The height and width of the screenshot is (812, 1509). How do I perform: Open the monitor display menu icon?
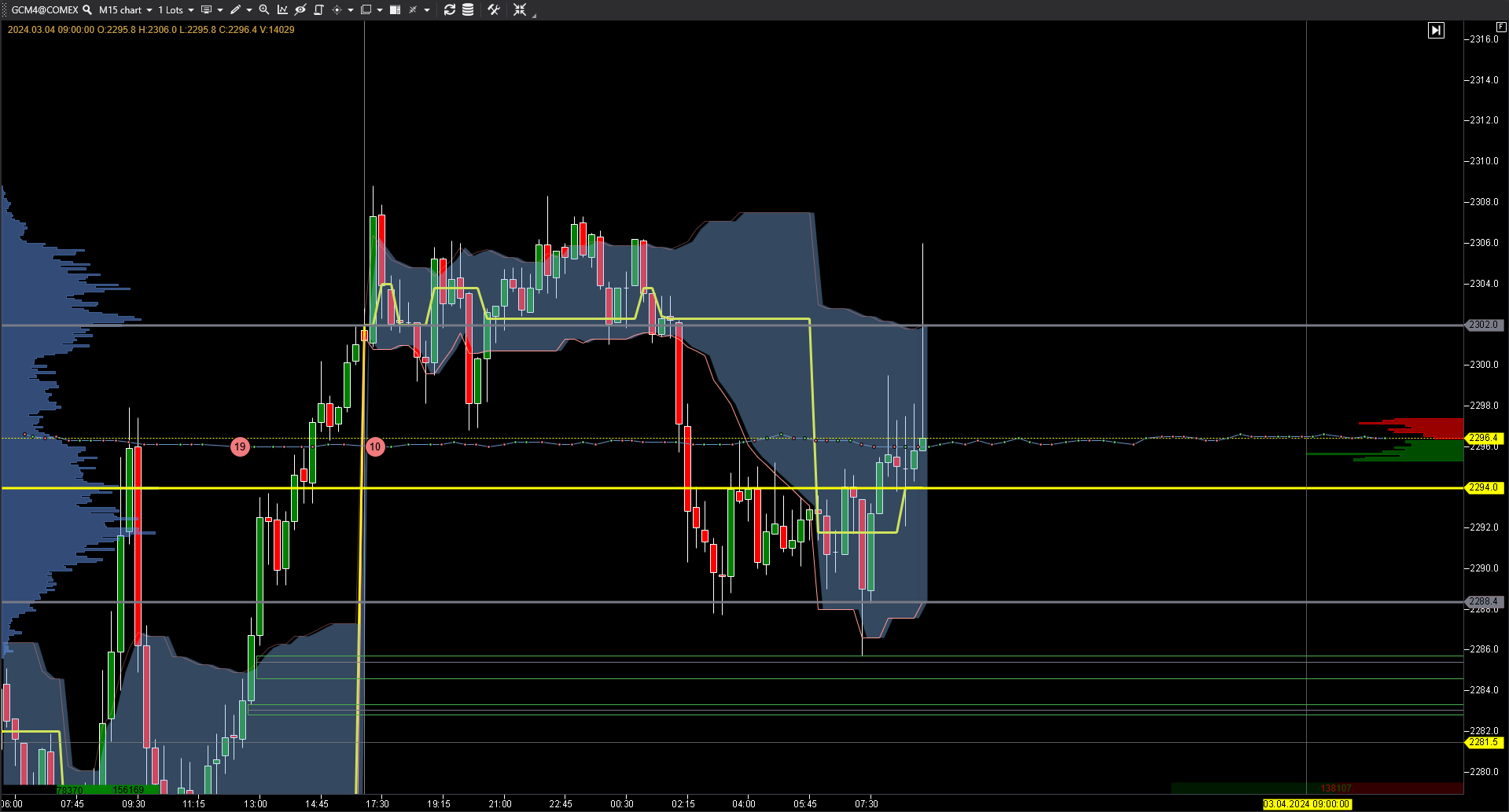[x=206, y=10]
